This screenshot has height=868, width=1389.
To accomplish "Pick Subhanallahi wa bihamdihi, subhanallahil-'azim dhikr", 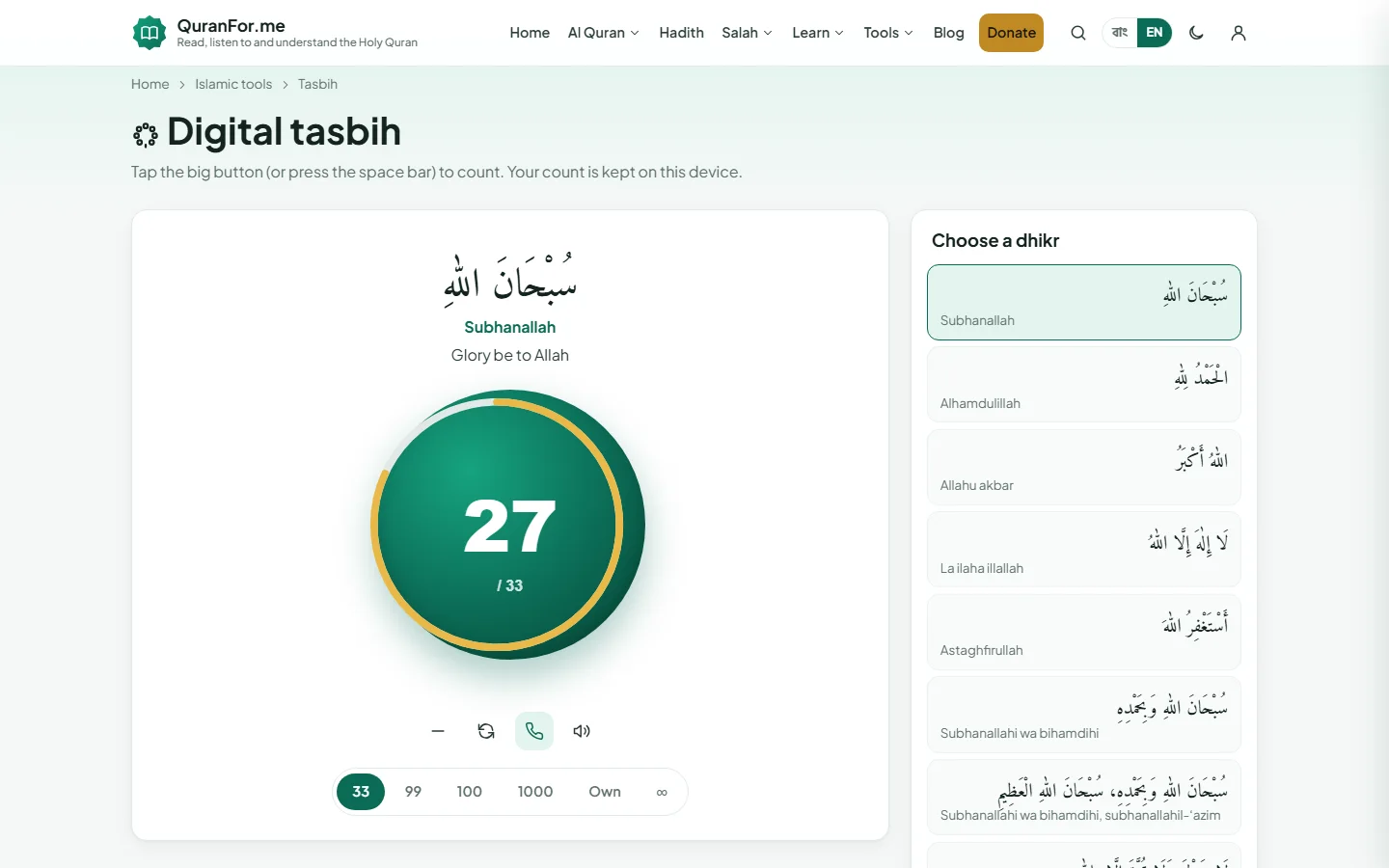I will 1084,798.
